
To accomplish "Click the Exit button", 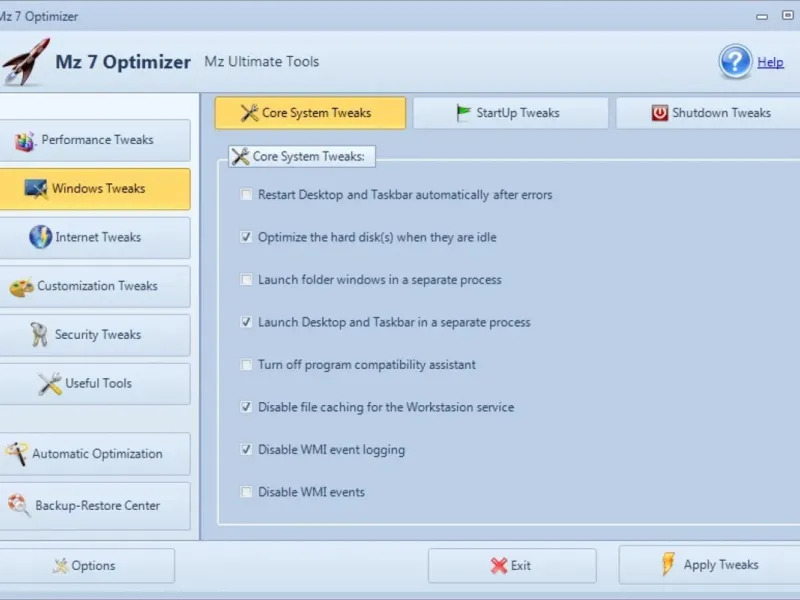I will click(x=512, y=565).
